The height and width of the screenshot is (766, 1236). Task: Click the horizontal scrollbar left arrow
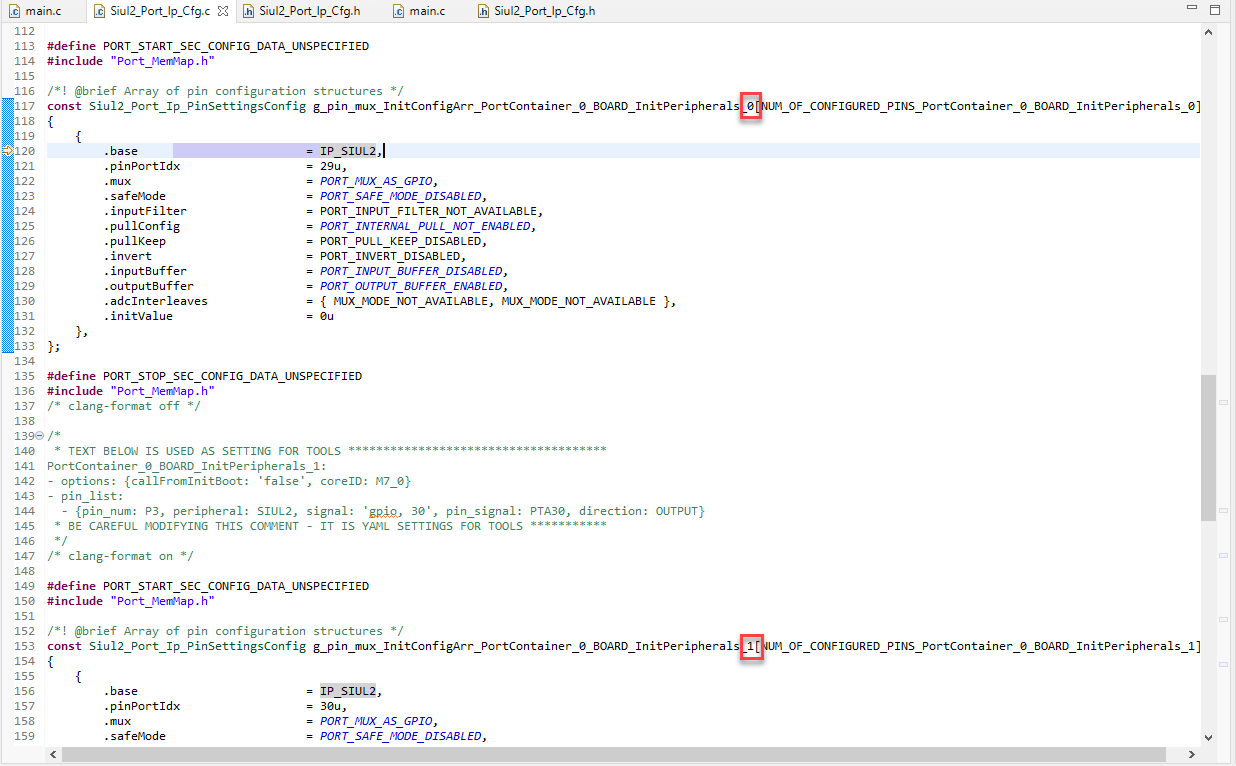click(x=53, y=754)
